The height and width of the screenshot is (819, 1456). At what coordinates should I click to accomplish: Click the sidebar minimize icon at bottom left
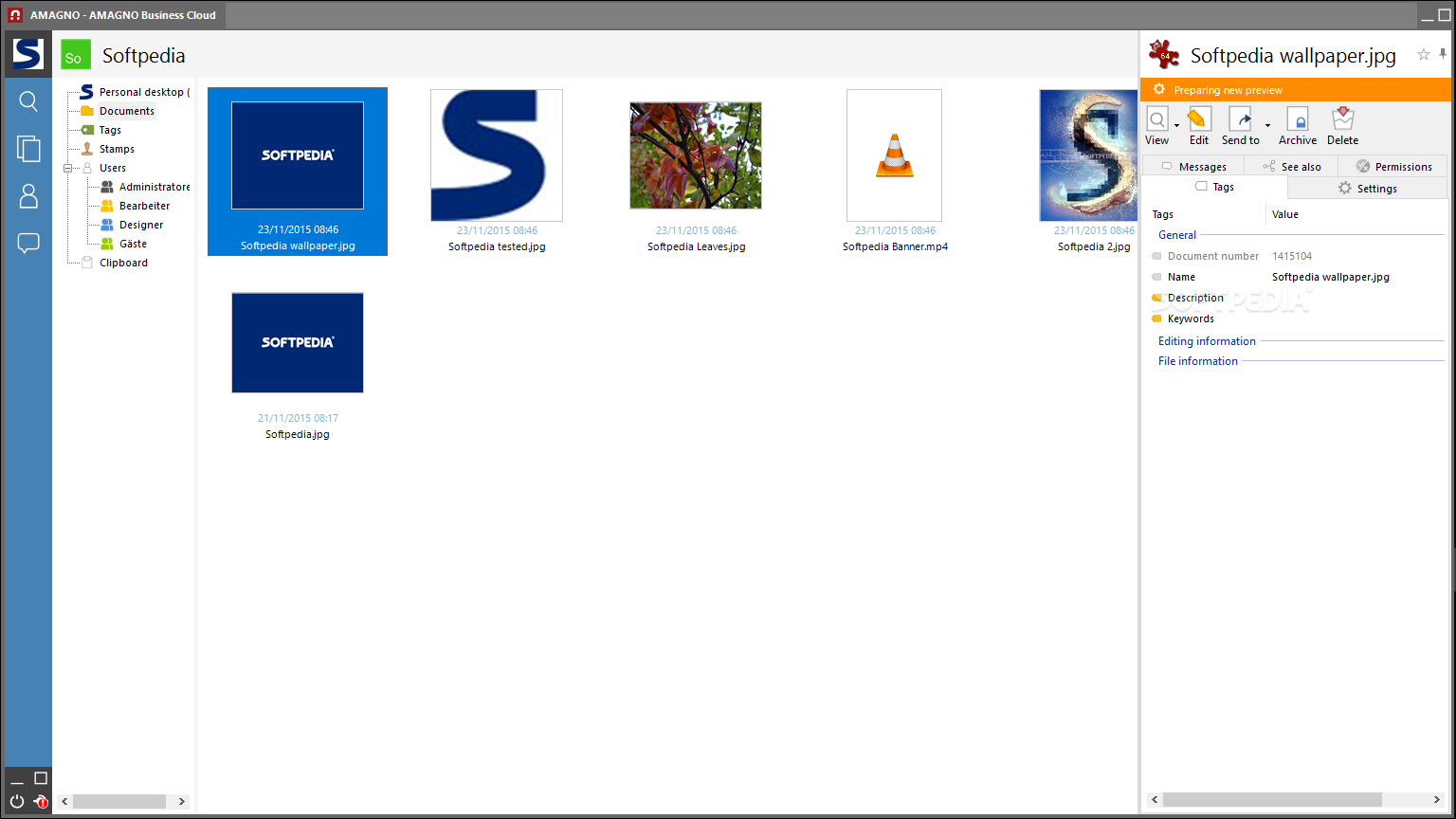pos(17,782)
